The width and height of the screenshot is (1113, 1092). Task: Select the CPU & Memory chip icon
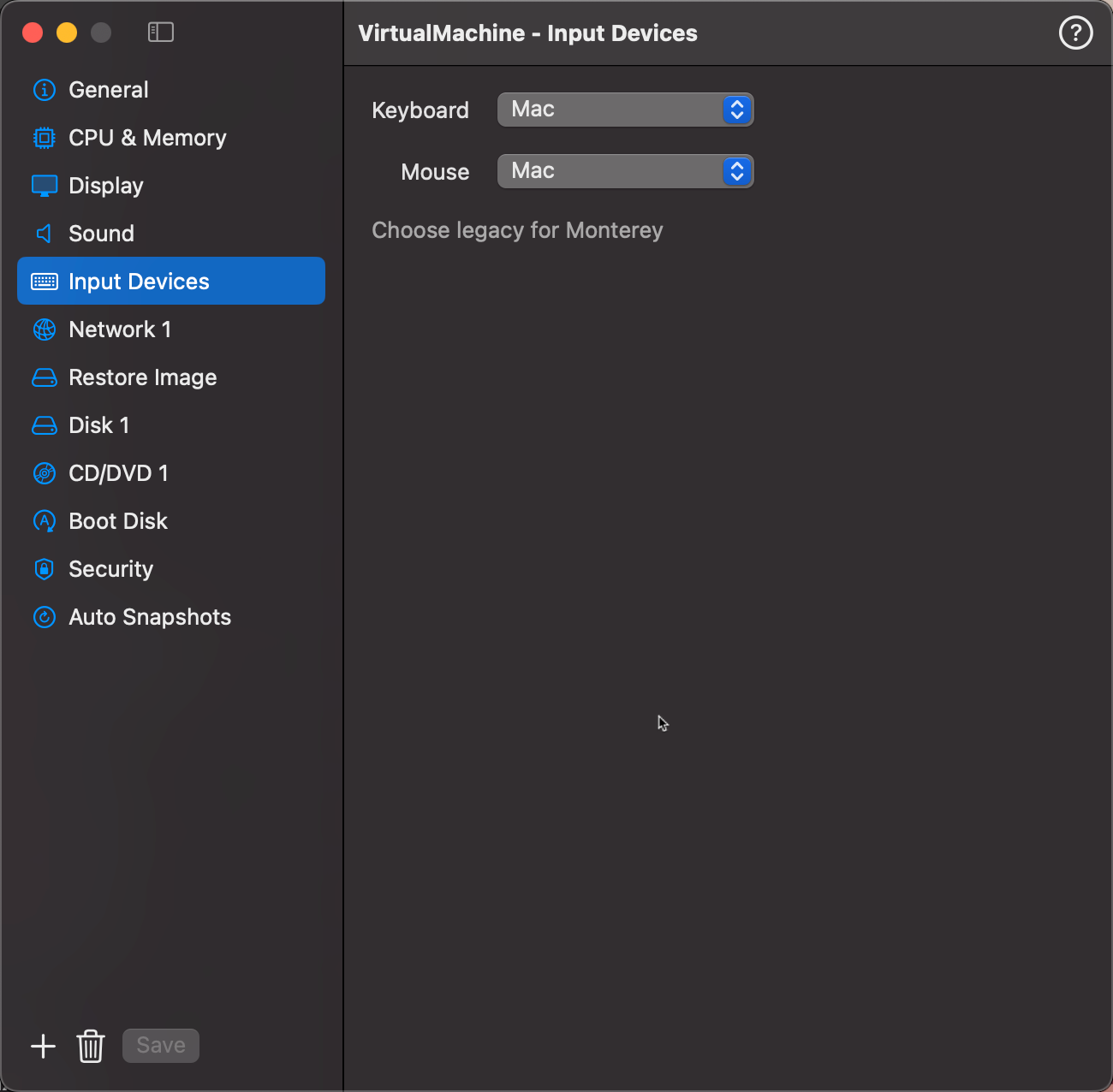pos(45,138)
